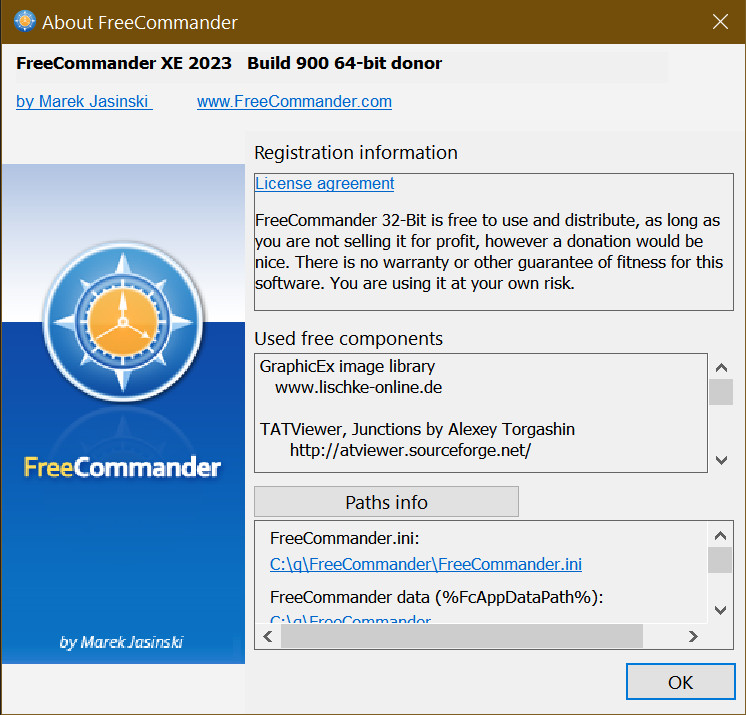This screenshot has height=715, width=746.
Task: Open the FreeCommander.ini file path link
Action: (x=426, y=564)
